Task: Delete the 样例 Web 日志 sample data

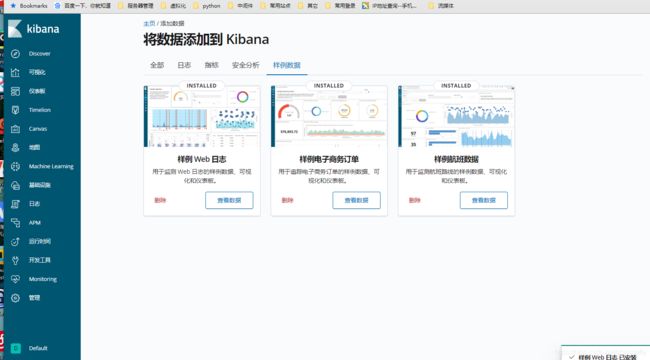Action: click(x=160, y=200)
